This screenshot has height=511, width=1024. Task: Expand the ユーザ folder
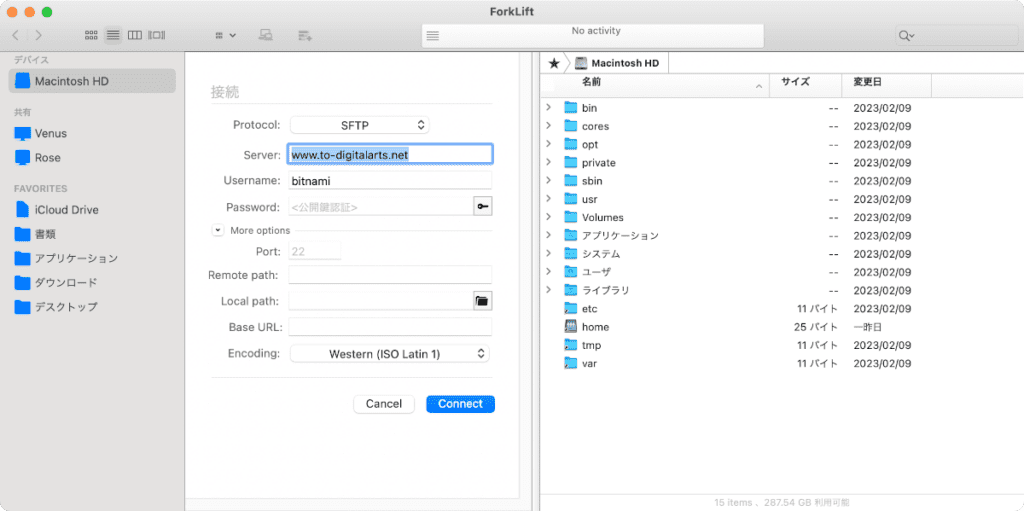[549, 271]
